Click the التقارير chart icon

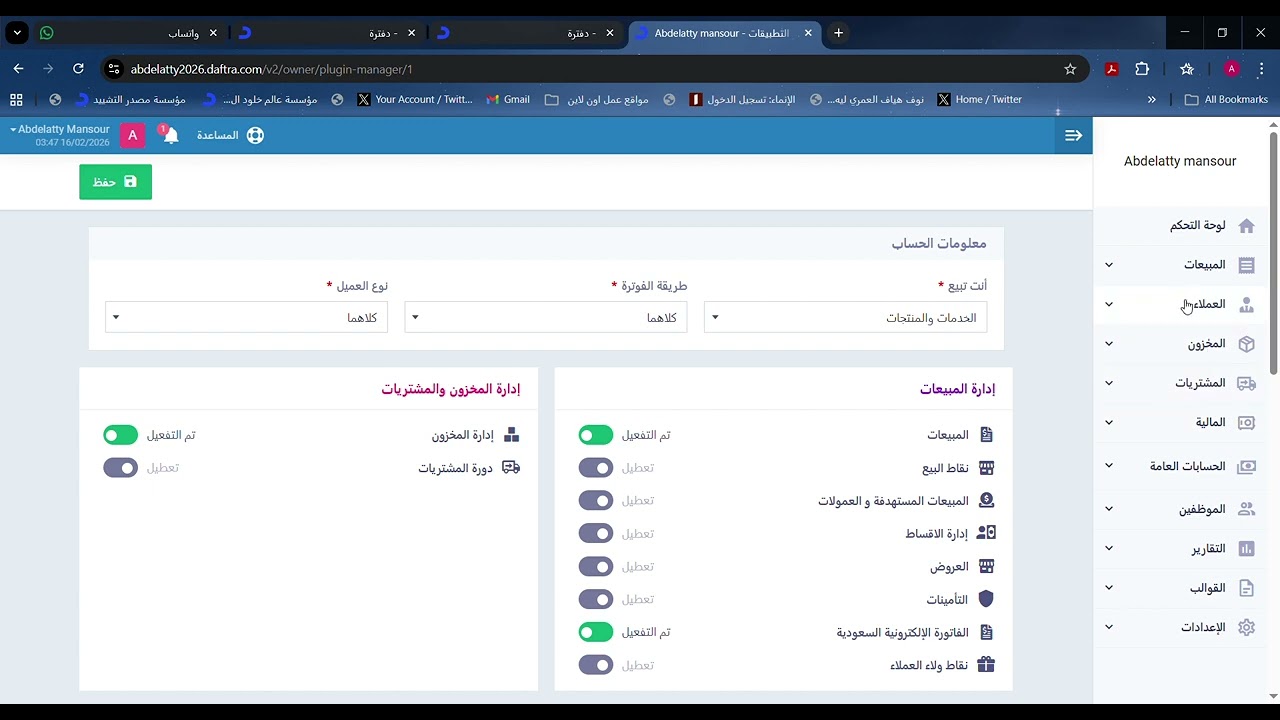1246,549
